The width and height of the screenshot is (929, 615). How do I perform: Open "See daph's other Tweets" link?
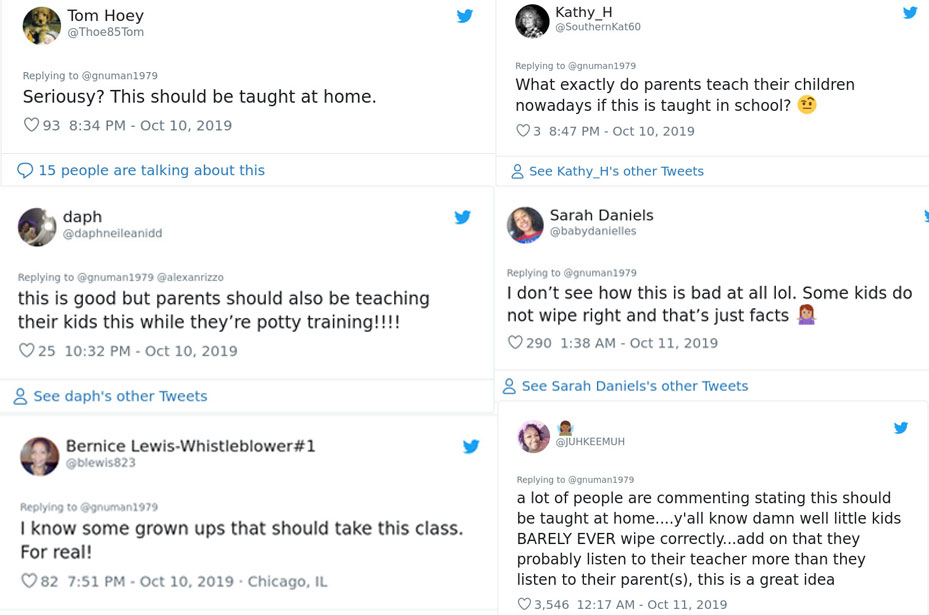(120, 396)
